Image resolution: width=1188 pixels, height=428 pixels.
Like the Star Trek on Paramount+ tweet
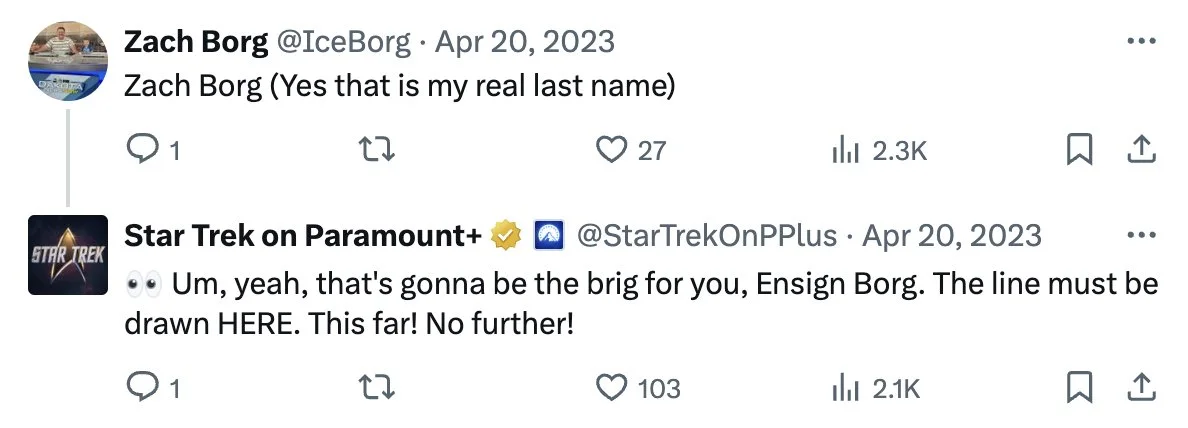coord(610,387)
